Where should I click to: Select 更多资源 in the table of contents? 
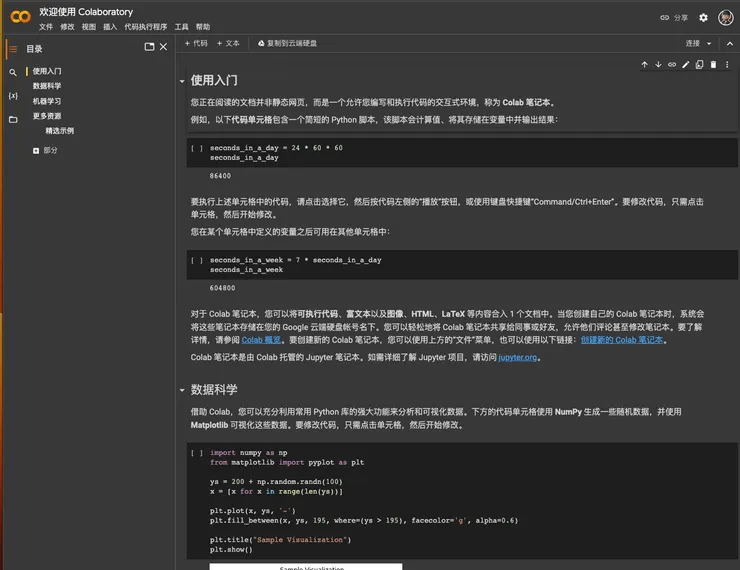point(47,116)
